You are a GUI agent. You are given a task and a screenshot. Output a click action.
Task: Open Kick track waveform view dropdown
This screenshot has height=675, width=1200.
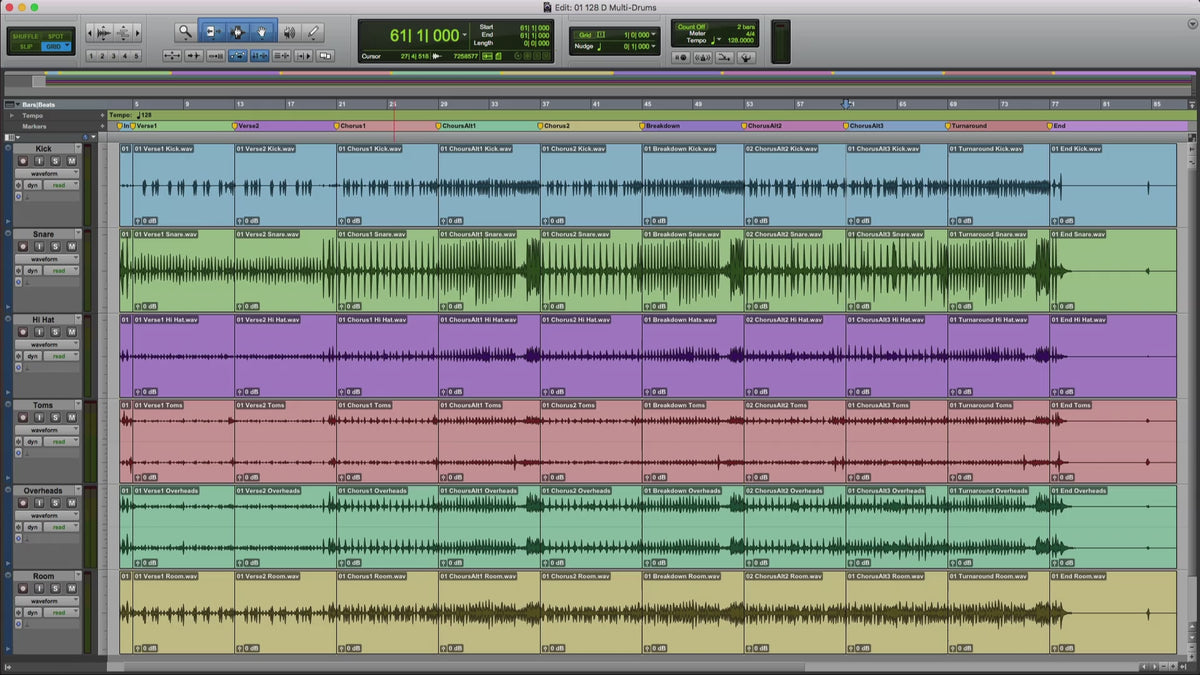pos(47,173)
